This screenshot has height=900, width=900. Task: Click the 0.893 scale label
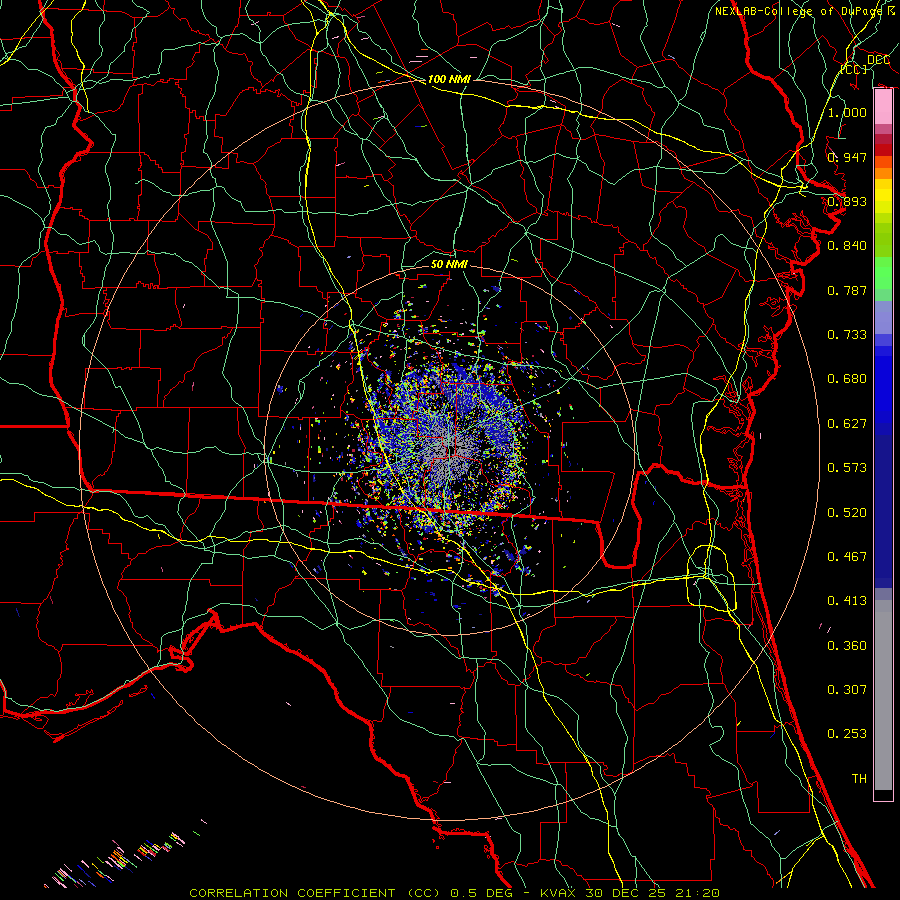(x=847, y=201)
